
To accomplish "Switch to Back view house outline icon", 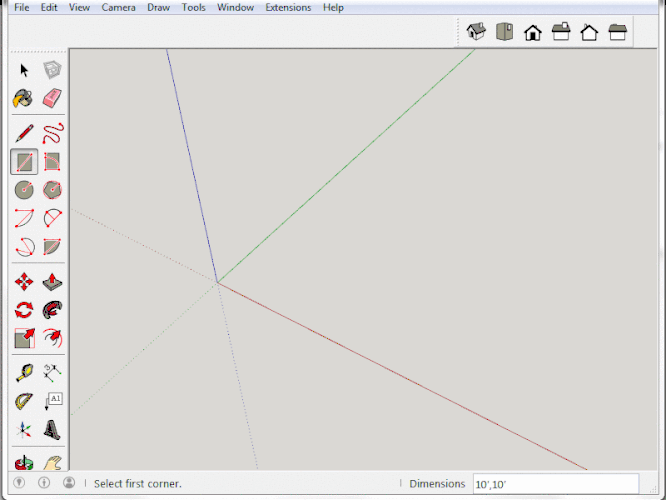I will point(589,32).
